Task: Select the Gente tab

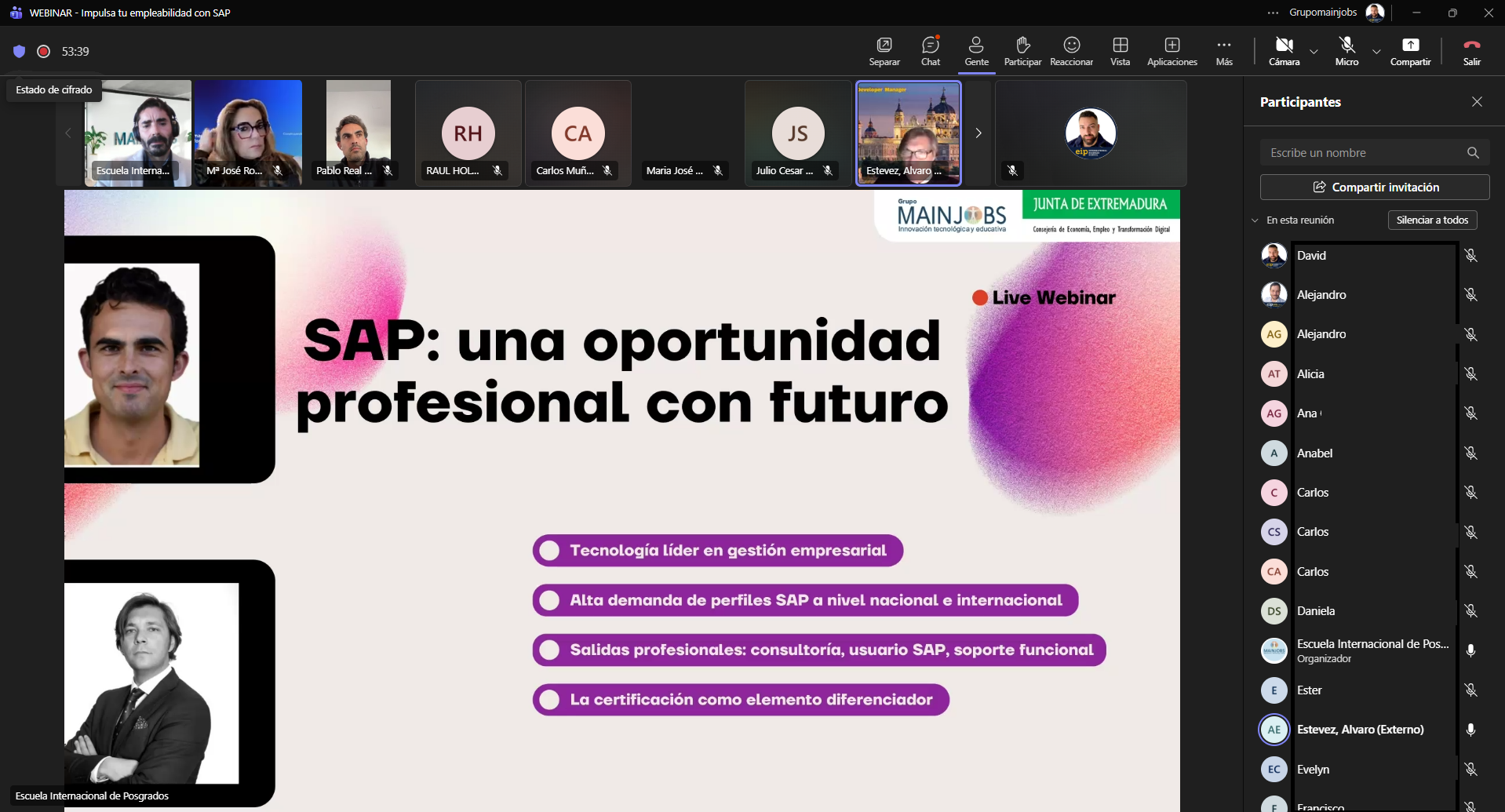Action: (976, 51)
